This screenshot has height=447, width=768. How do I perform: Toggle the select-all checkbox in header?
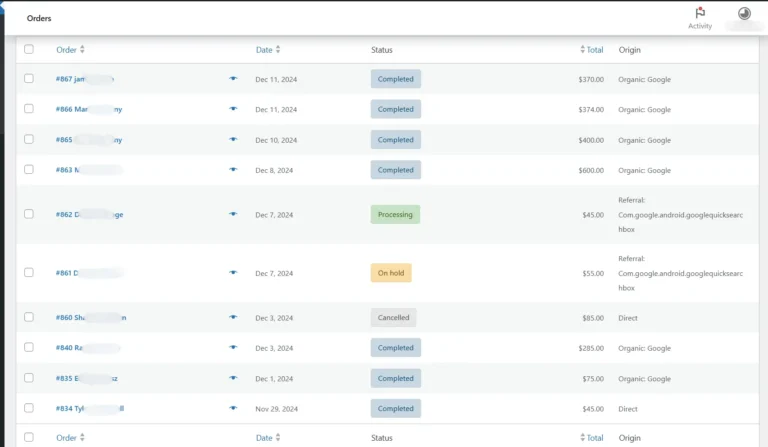[29, 49]
